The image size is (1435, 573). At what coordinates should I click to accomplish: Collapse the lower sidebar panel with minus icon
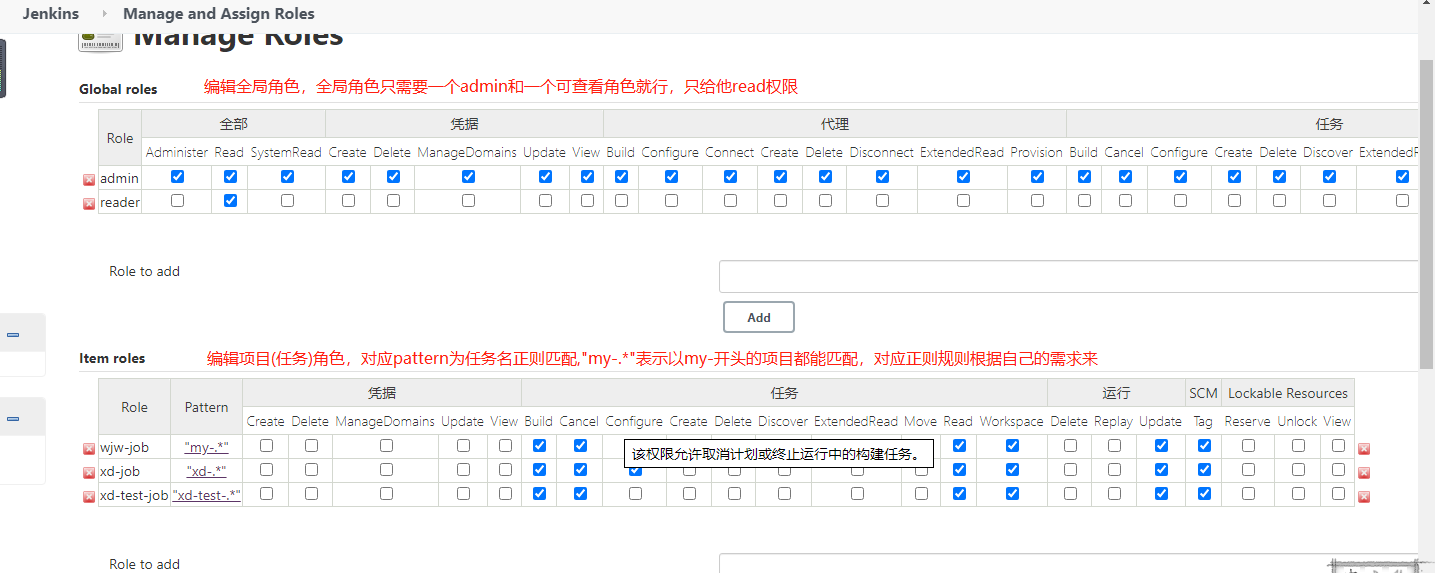click(13, 419)
